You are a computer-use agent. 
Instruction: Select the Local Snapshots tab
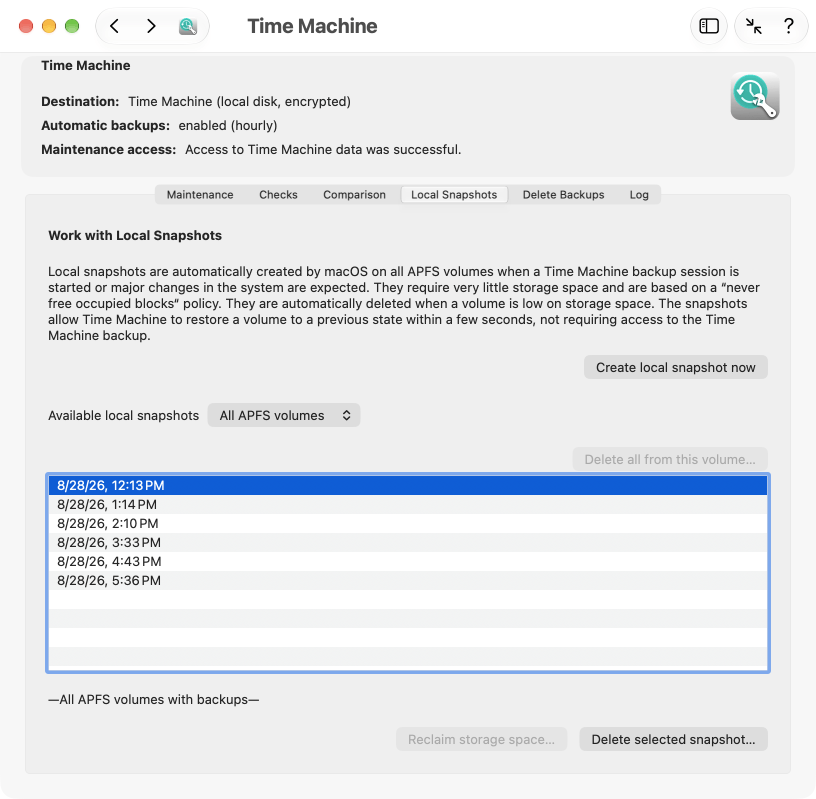tap(454, 195)
